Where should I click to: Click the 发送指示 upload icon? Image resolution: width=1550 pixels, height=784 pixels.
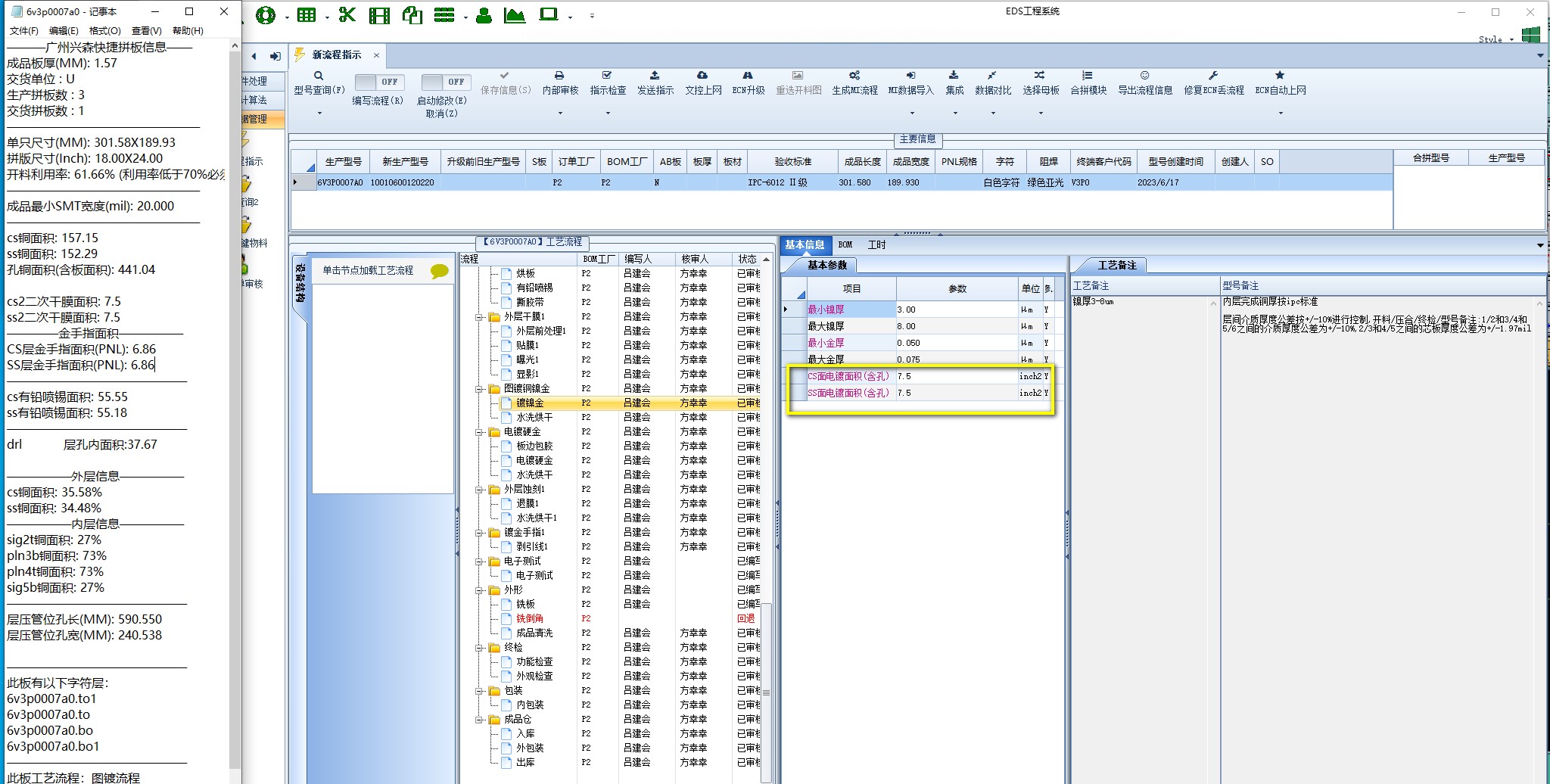click(x=655, y=76)
